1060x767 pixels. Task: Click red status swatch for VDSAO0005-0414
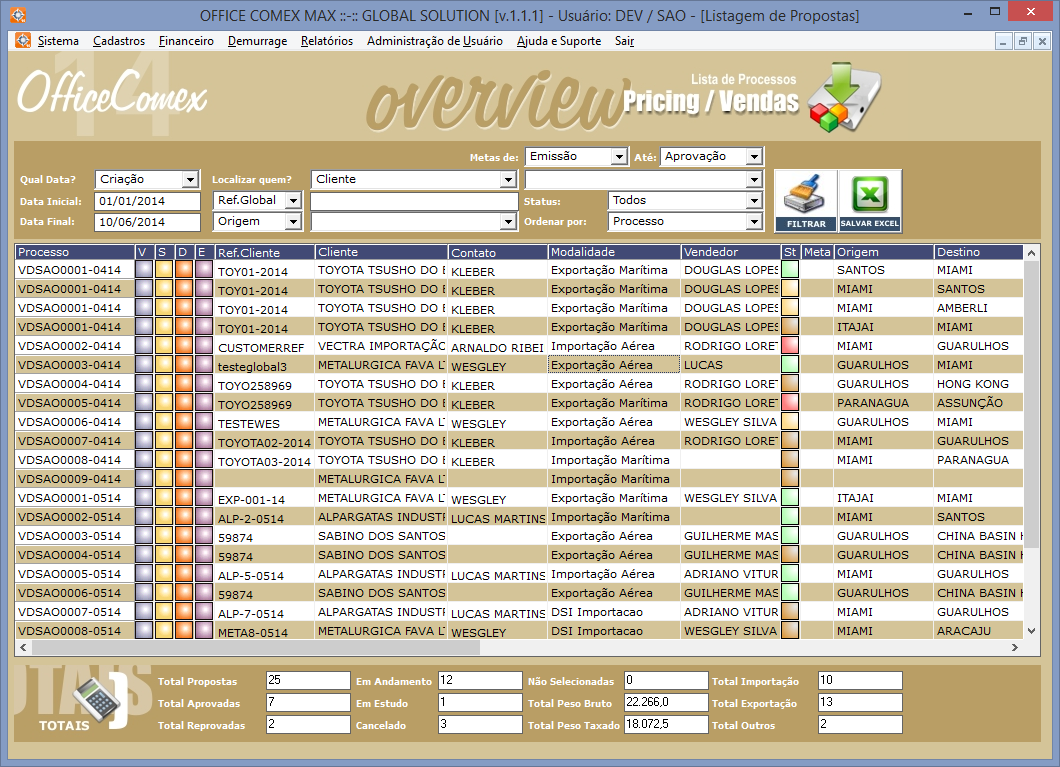coord(790,403)
